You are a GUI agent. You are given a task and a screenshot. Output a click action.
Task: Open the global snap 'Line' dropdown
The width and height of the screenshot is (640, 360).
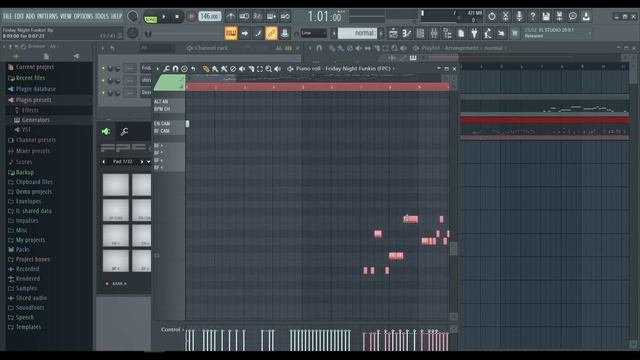tap(313, 33)
